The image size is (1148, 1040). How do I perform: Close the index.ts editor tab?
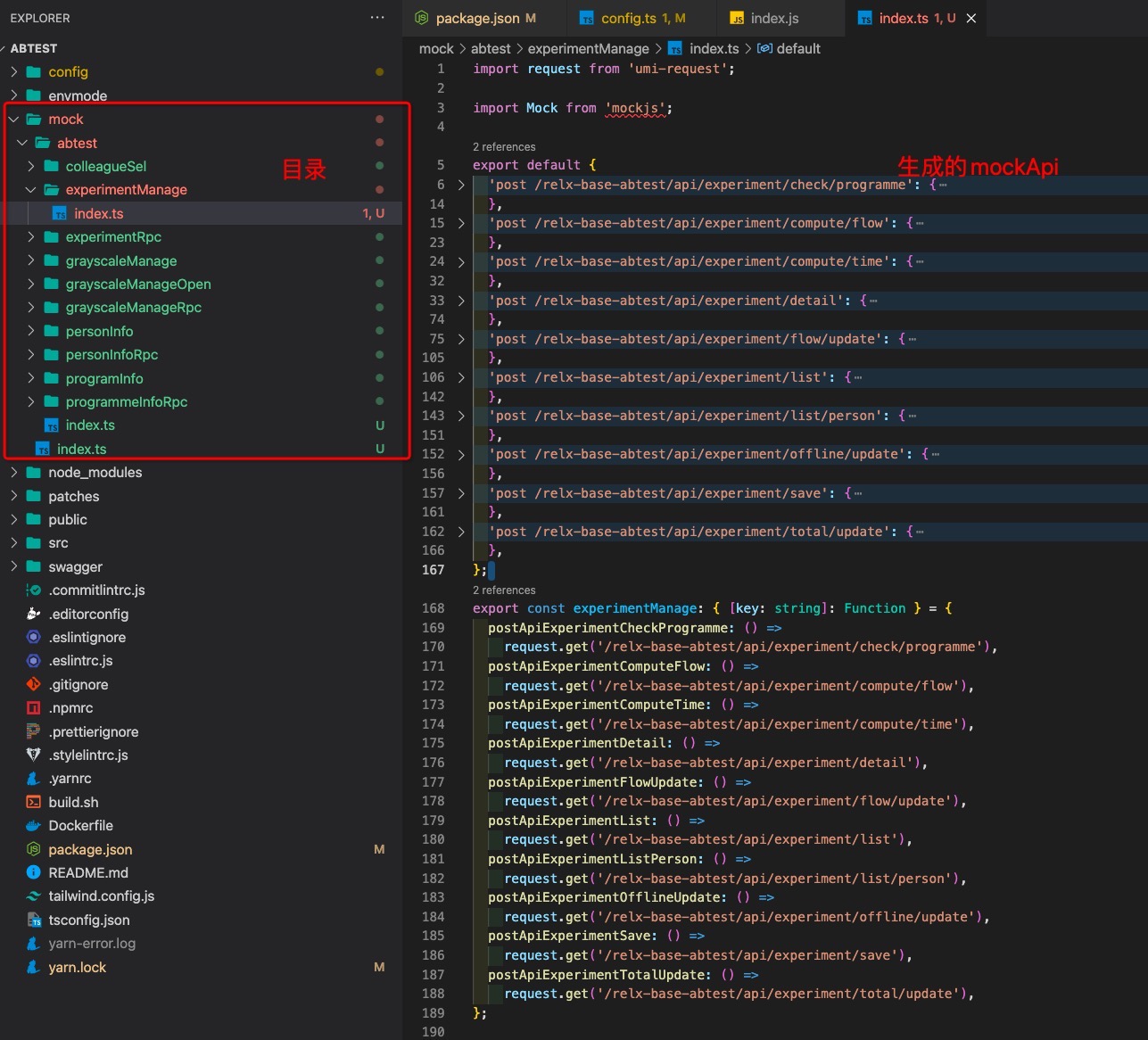(x=971, y=18)
